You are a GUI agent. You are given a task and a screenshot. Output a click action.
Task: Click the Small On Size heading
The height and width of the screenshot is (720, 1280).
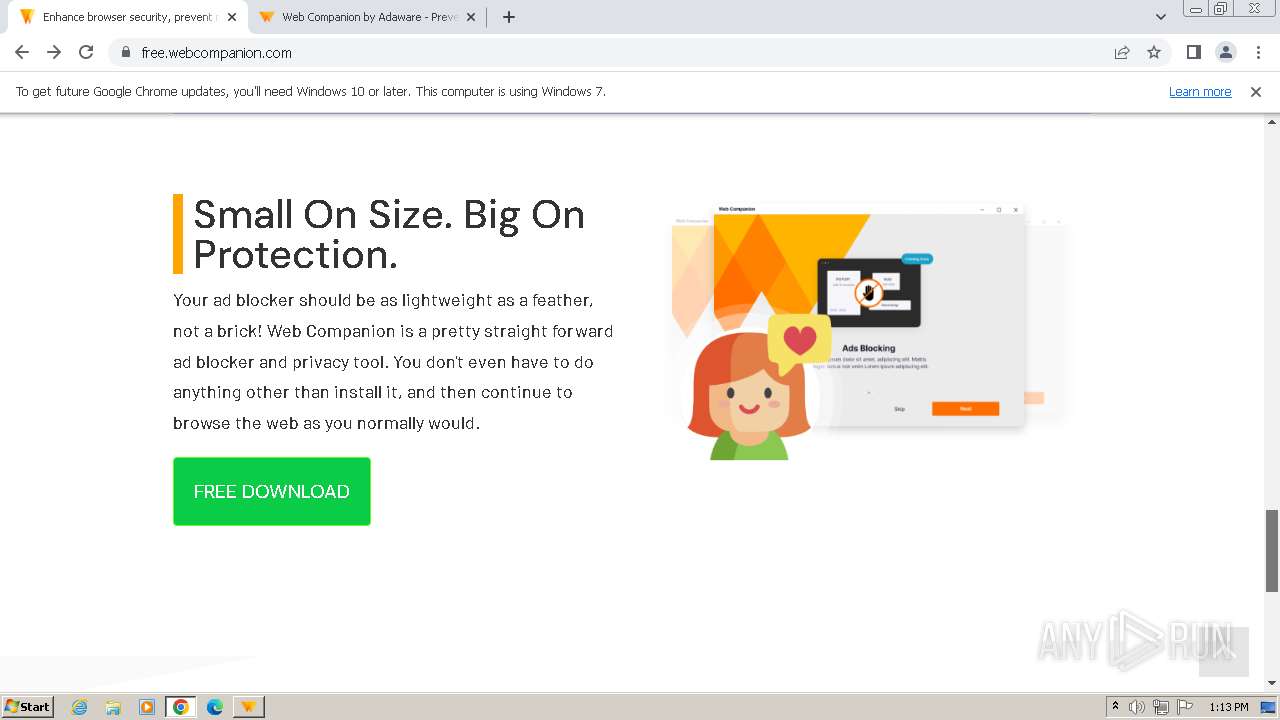[389, 234]
